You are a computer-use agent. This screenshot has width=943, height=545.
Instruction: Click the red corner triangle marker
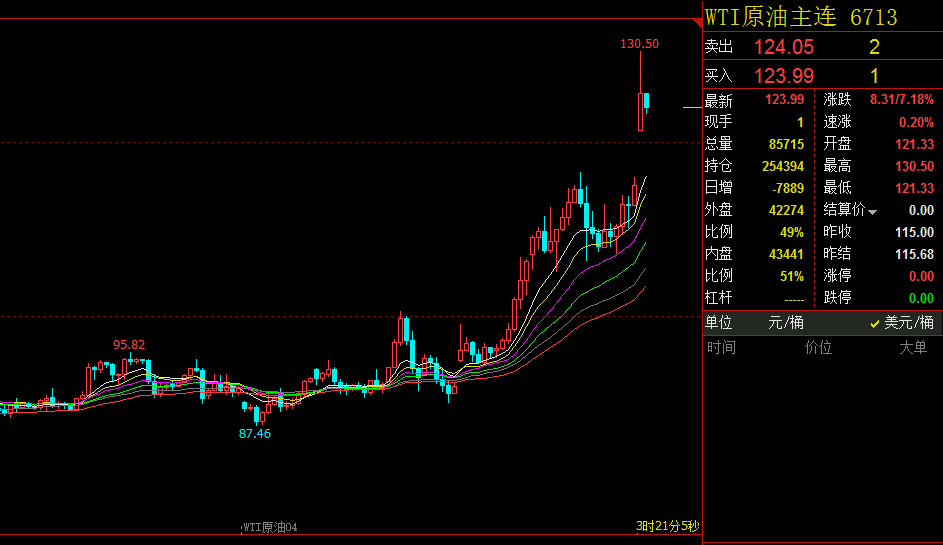point(698,23)
